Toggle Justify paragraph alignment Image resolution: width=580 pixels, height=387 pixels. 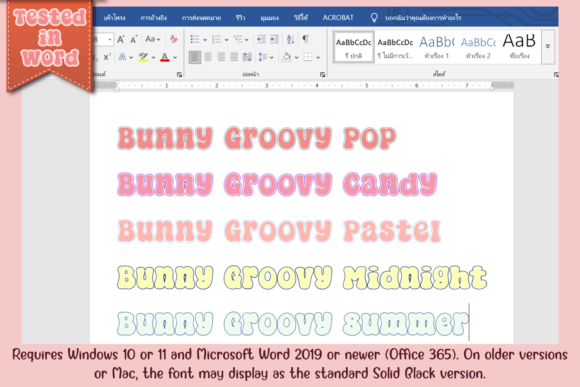click(234, 57)
